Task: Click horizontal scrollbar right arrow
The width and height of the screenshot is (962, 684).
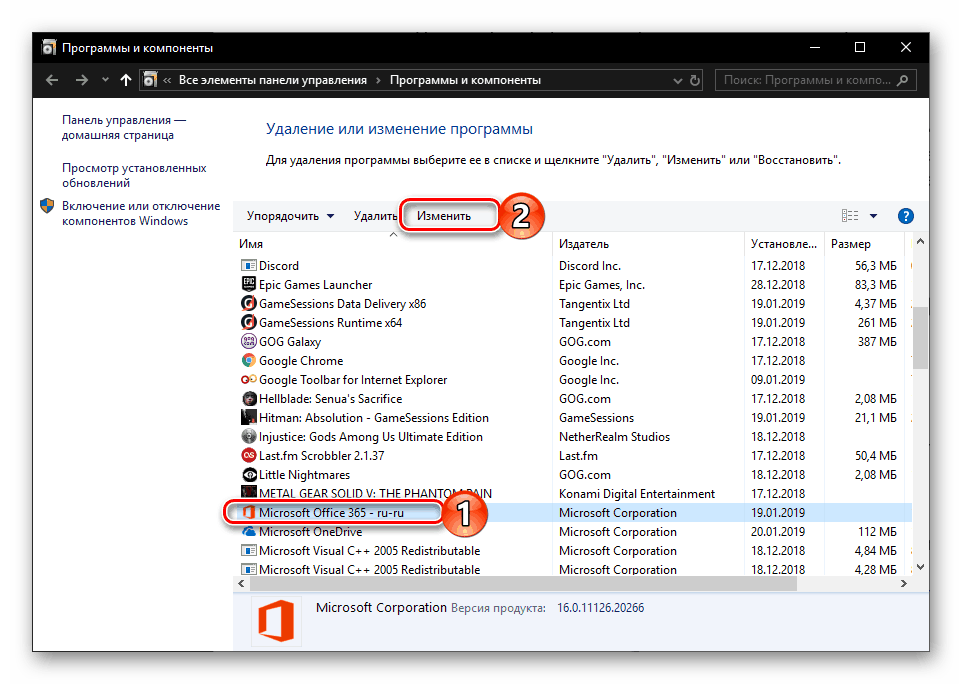Action: [903, 583]
